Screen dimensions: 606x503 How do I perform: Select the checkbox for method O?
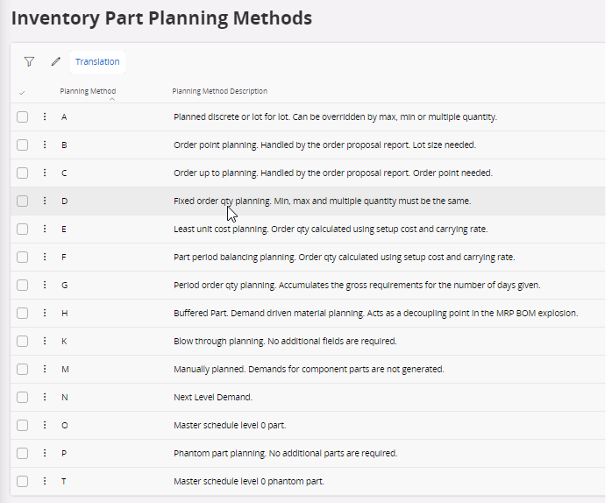(23, 425)
